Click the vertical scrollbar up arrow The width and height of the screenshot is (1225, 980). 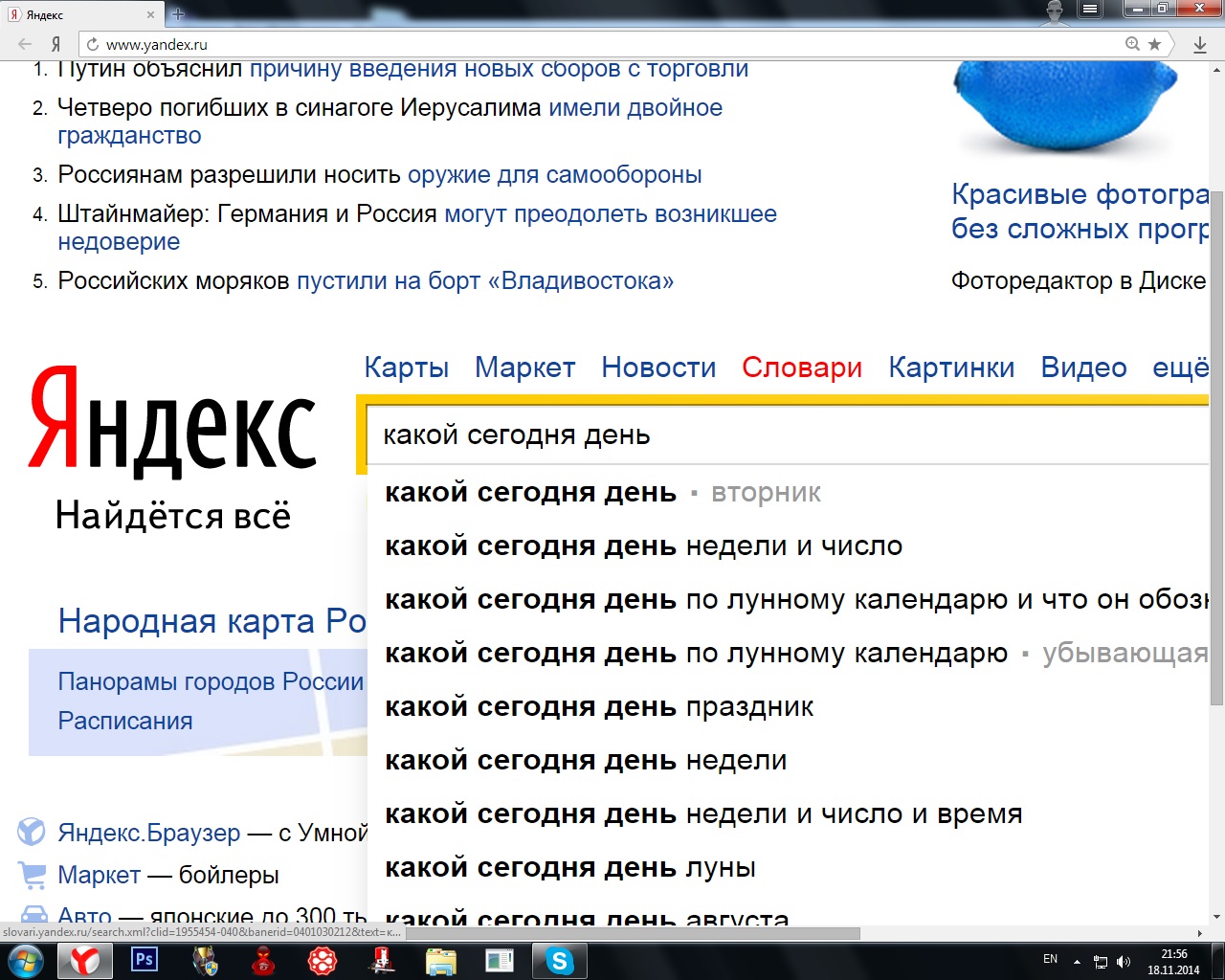pos(1216,69)
